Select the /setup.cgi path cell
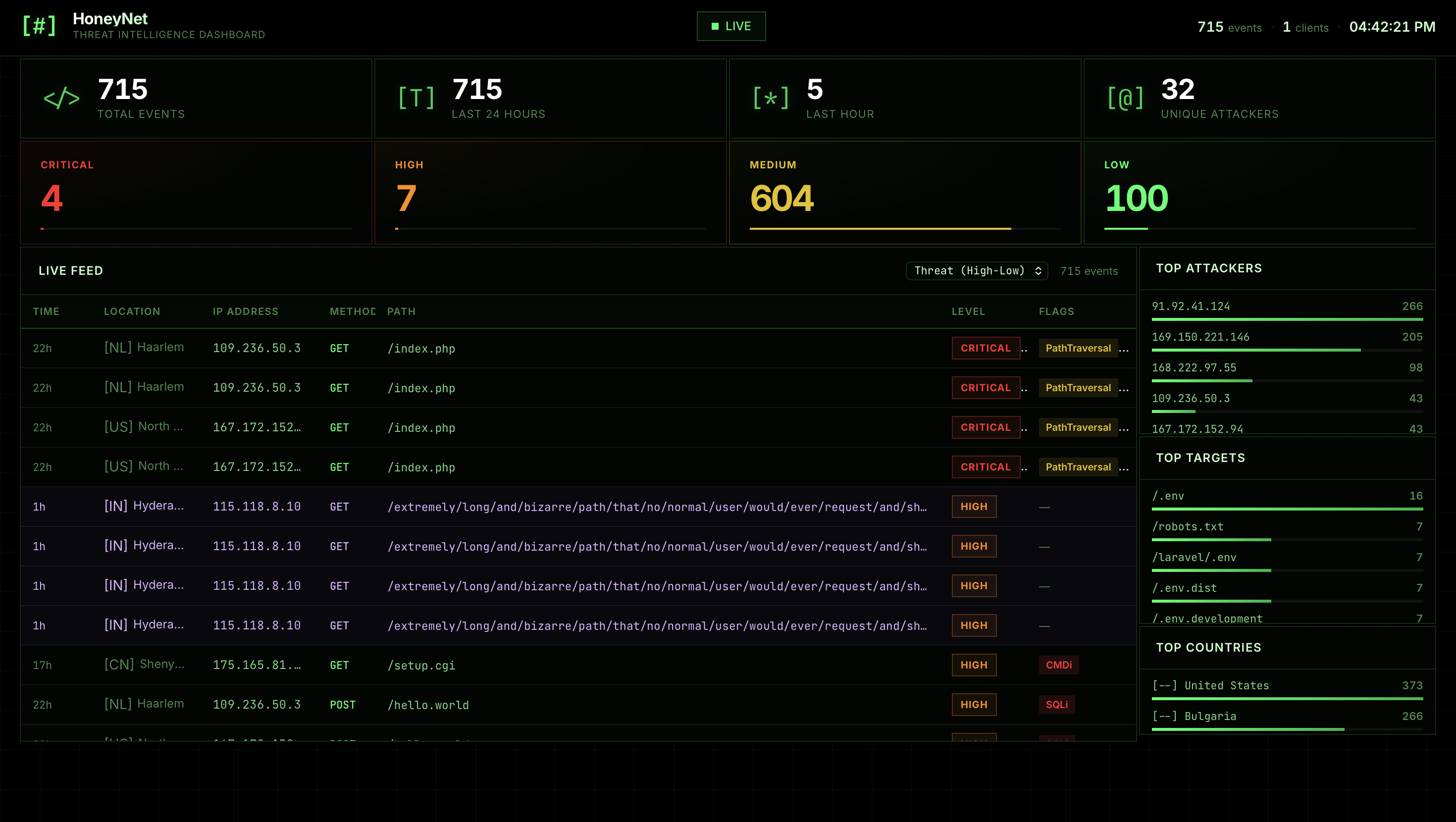Viewport: 1456px width, 822px height. coord(421,666)
